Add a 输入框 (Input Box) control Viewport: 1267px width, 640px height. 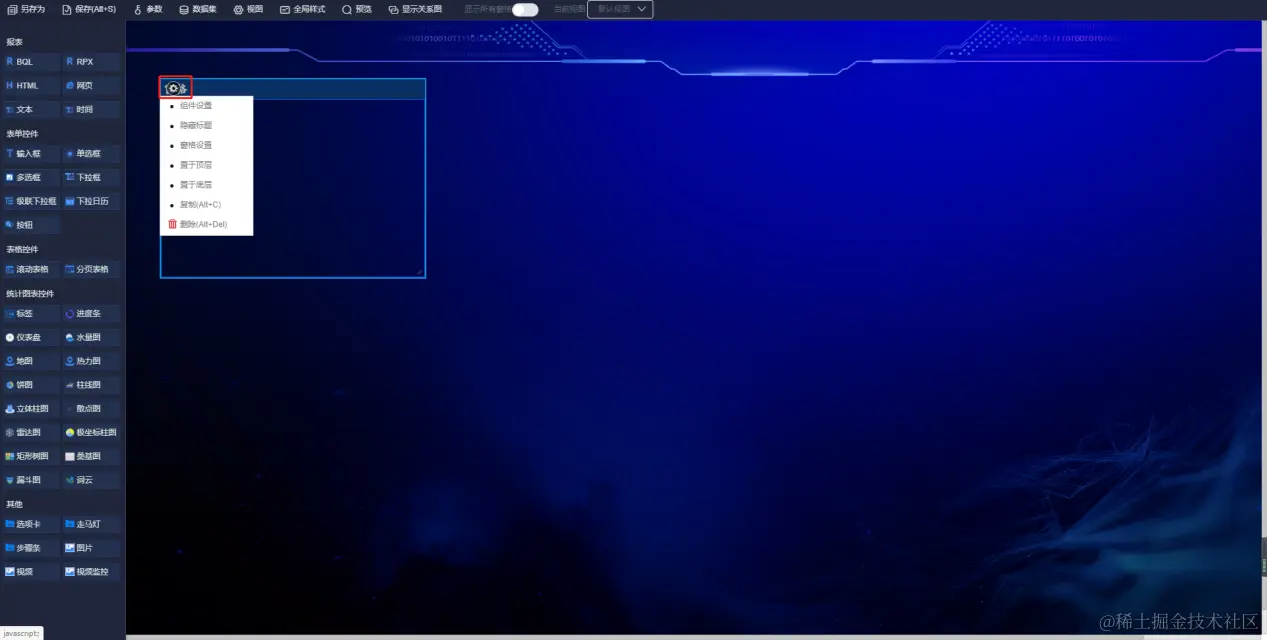pyautogui.click(x=31, y=154)
